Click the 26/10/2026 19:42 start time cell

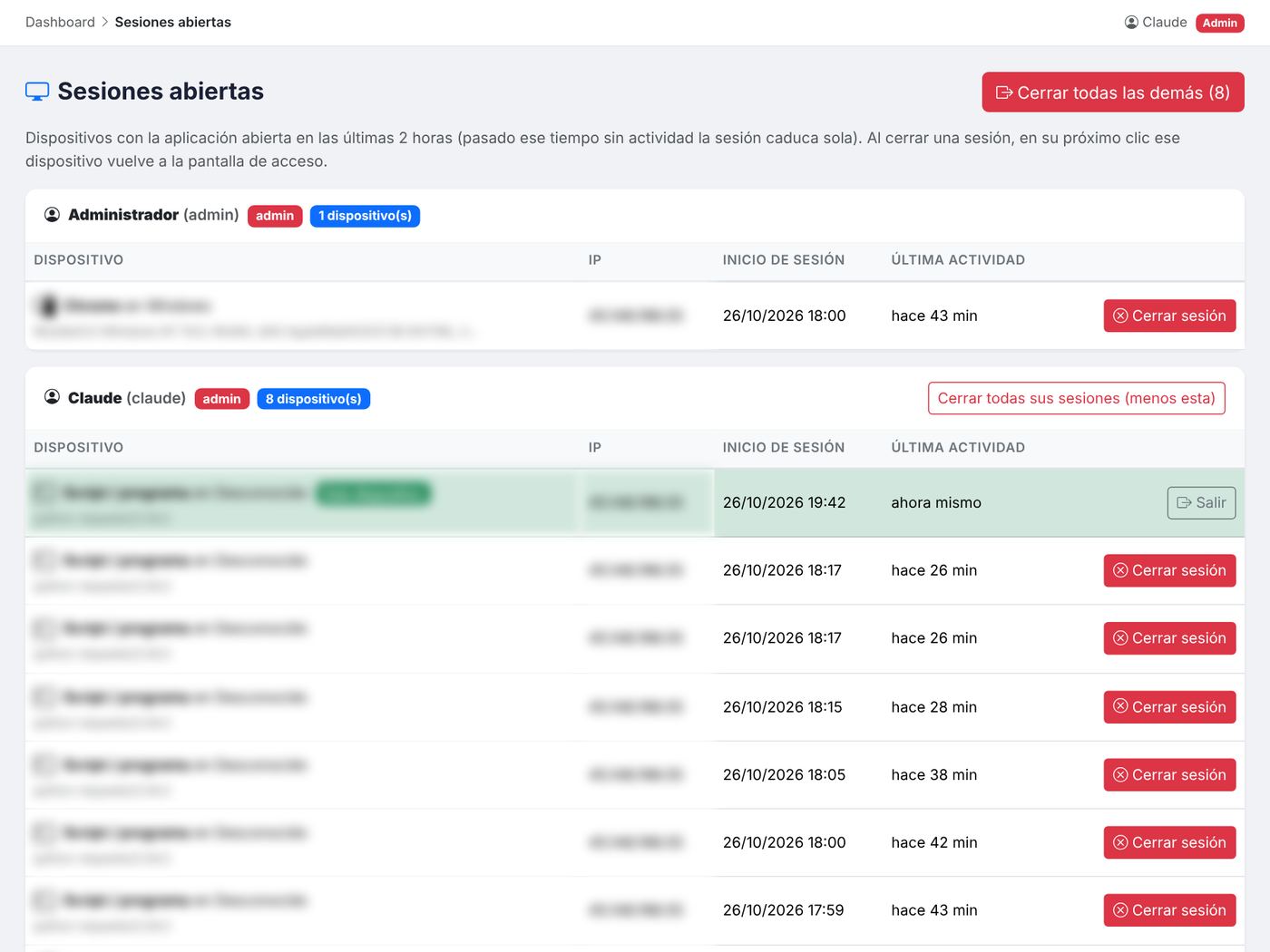[784, 502]
